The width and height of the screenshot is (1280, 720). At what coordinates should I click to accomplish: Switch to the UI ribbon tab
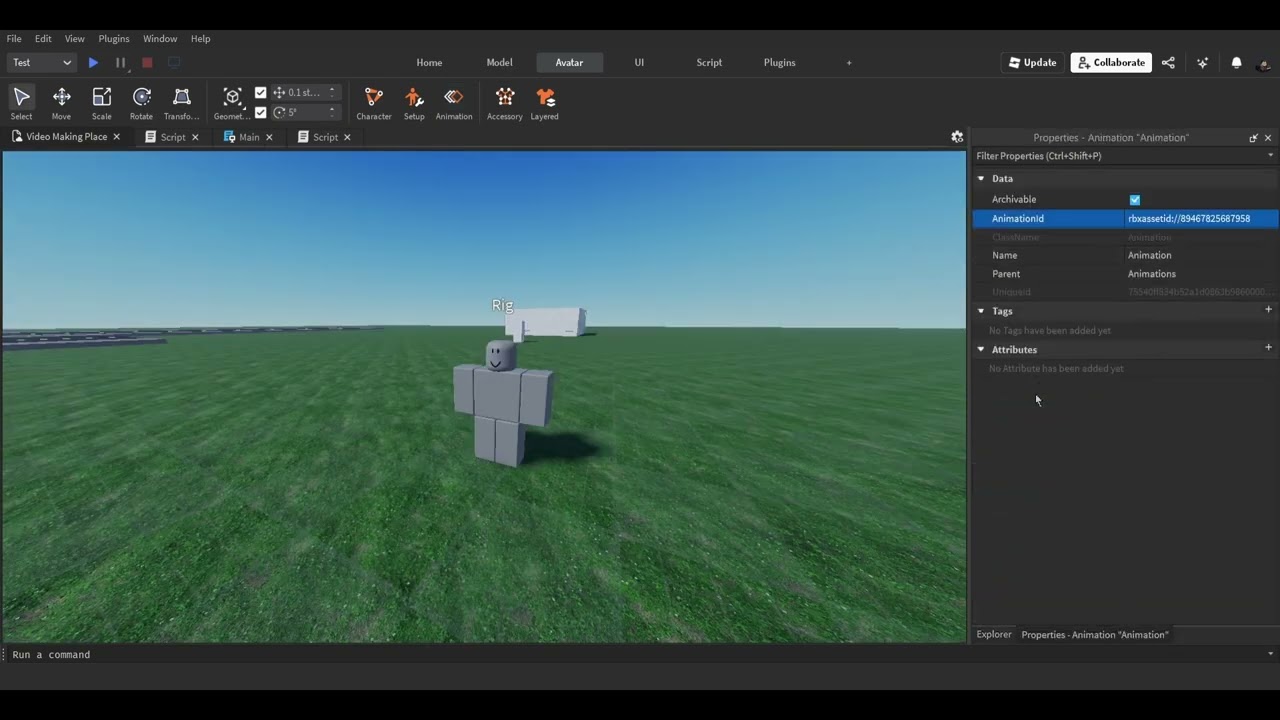pos(639,62)
